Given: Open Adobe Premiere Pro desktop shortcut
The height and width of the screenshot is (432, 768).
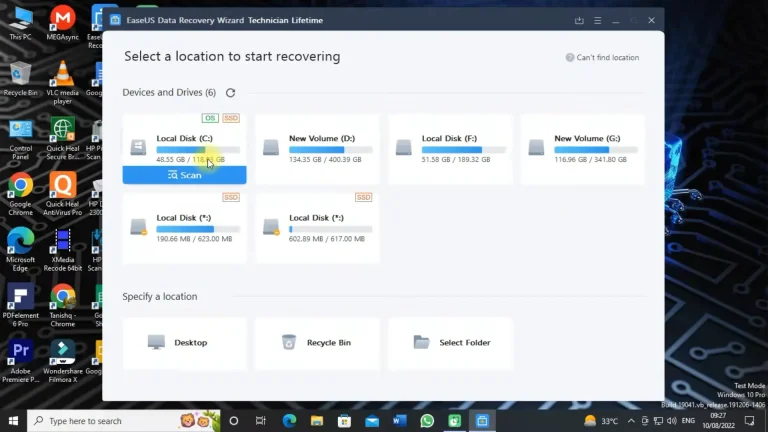Looking at the screenshot, I should click(21, 361).
